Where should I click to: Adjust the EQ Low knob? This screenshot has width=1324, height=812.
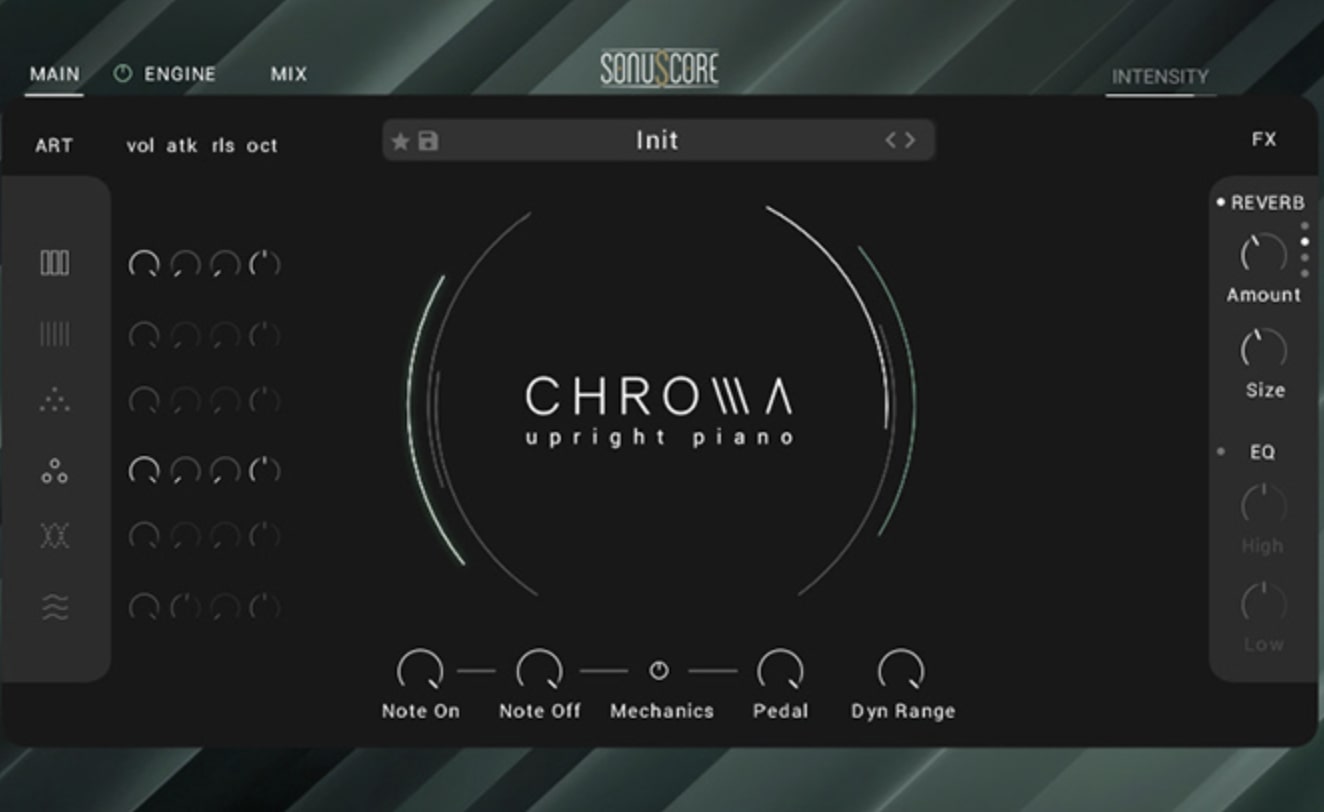coord(1264,602)
